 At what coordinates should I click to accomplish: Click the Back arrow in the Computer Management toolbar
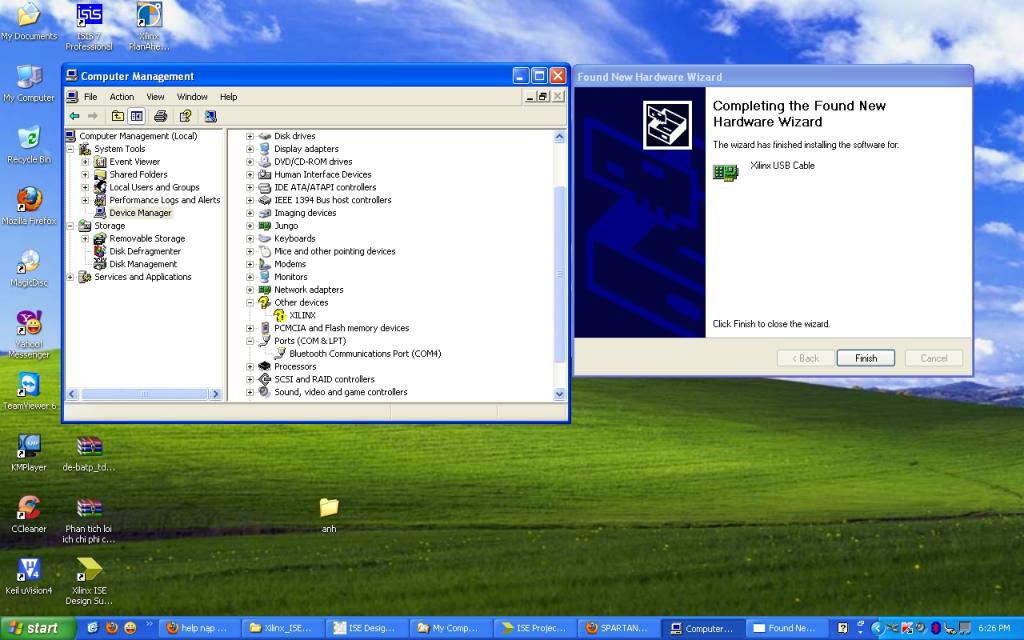(74, 116)
